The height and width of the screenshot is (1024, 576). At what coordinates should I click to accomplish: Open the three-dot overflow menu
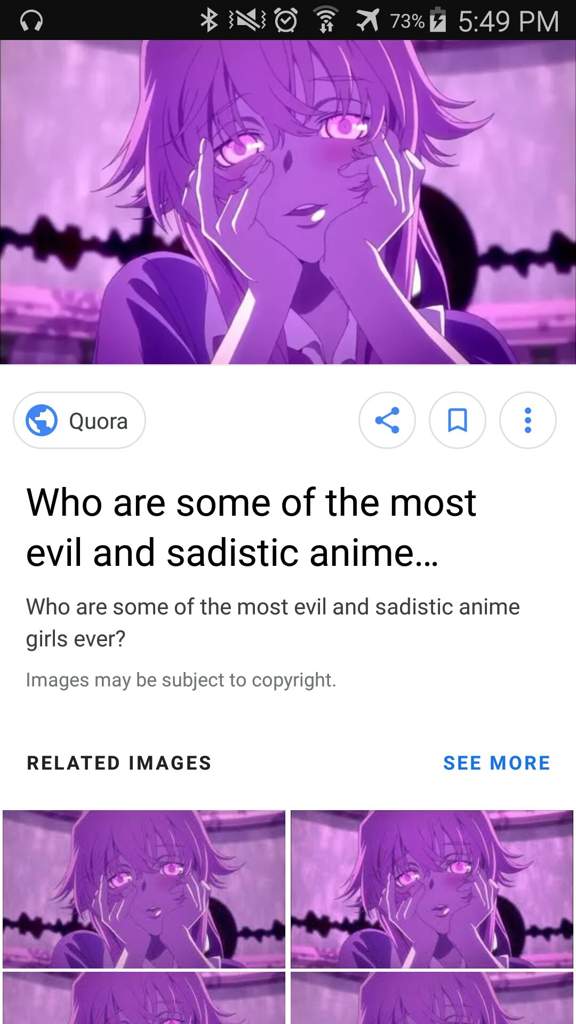(x=528, y=420)
